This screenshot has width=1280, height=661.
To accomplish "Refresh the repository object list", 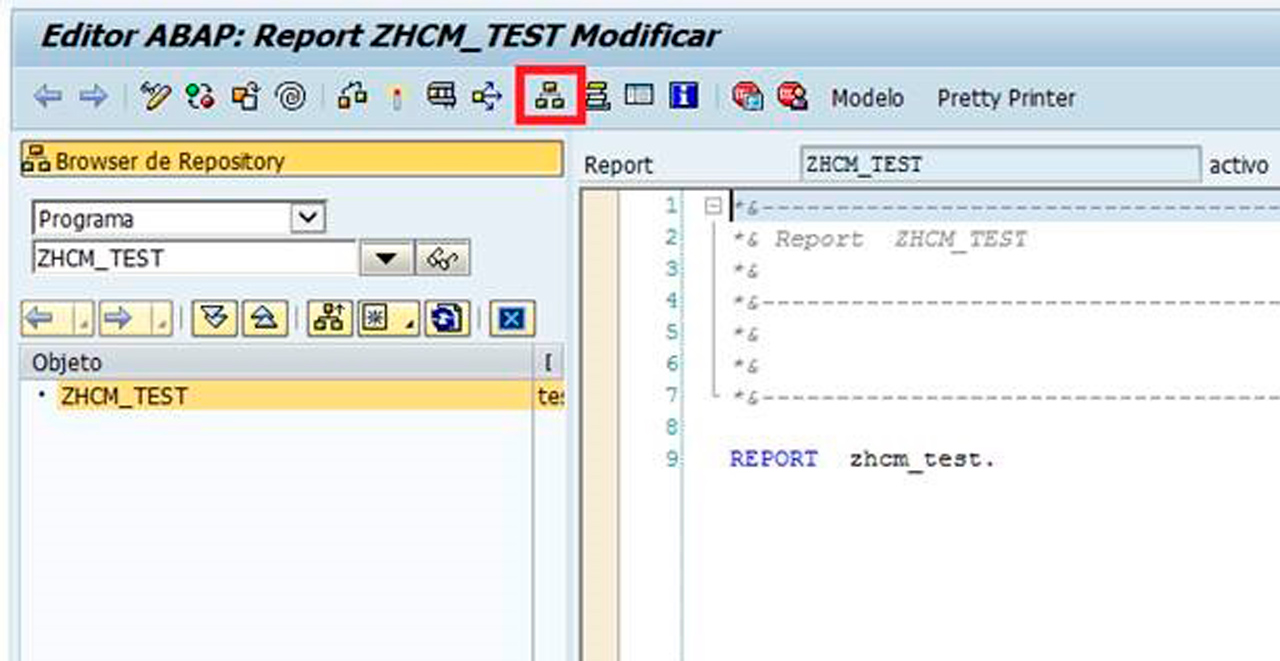I will click(447, 319).
